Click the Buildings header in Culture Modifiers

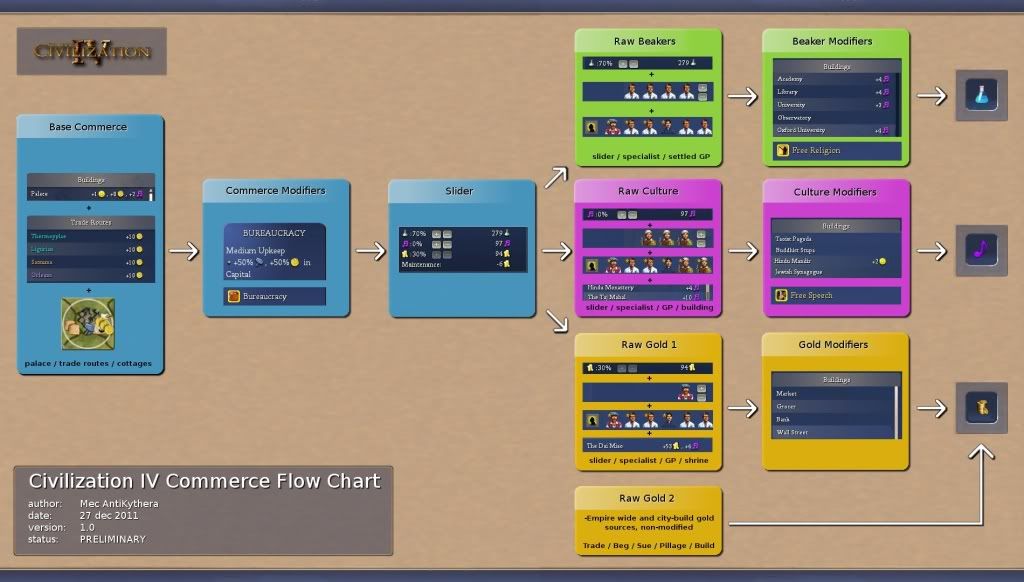[836, 226]
